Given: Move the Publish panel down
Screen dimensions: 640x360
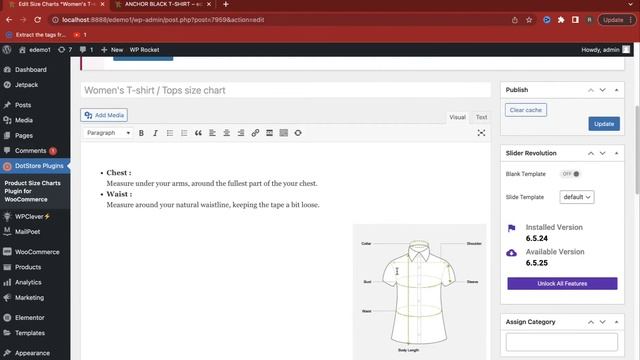Looking at the screenshot, I should pos(602,90).
